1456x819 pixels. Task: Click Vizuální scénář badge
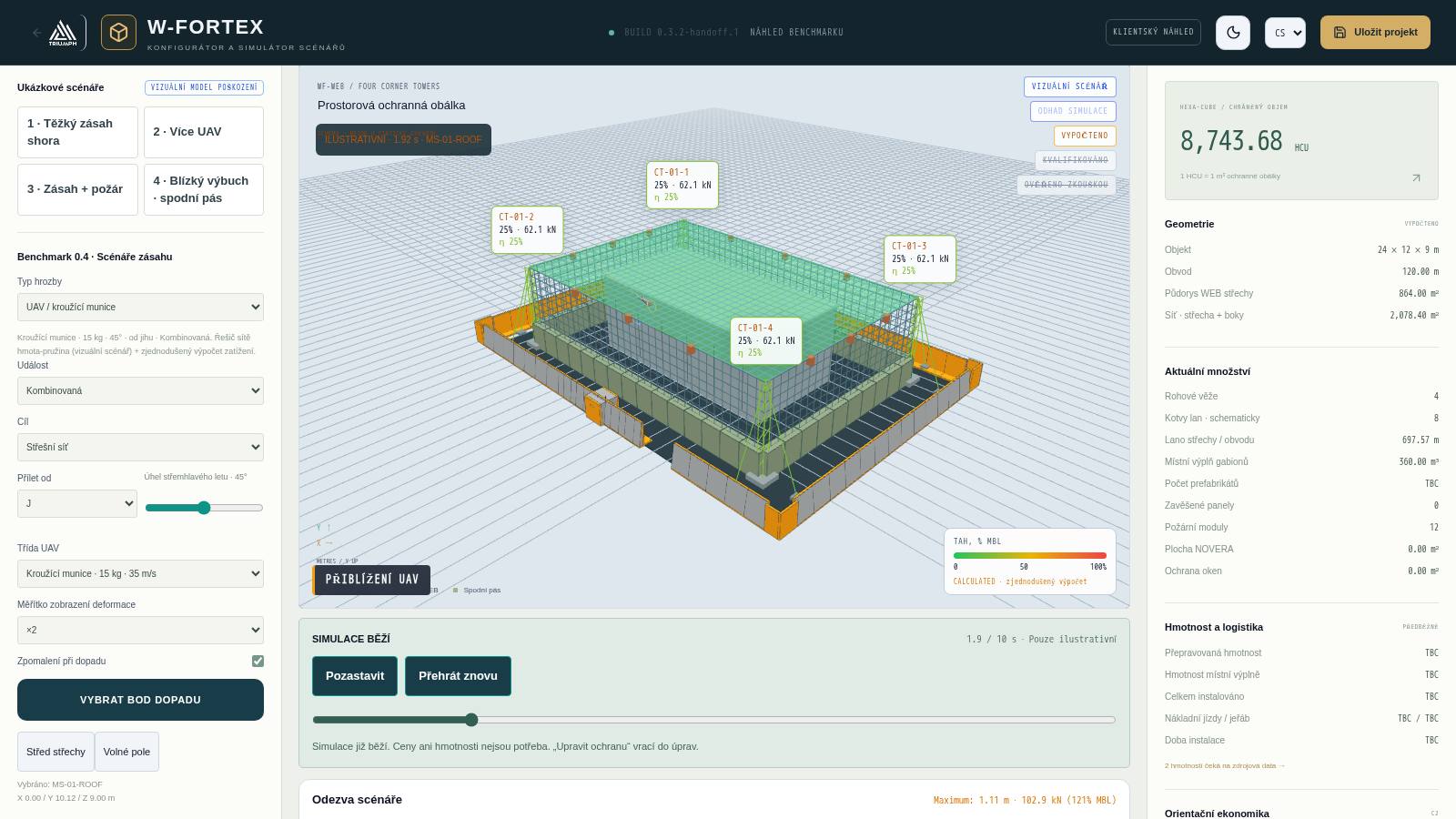point(1069,86)
